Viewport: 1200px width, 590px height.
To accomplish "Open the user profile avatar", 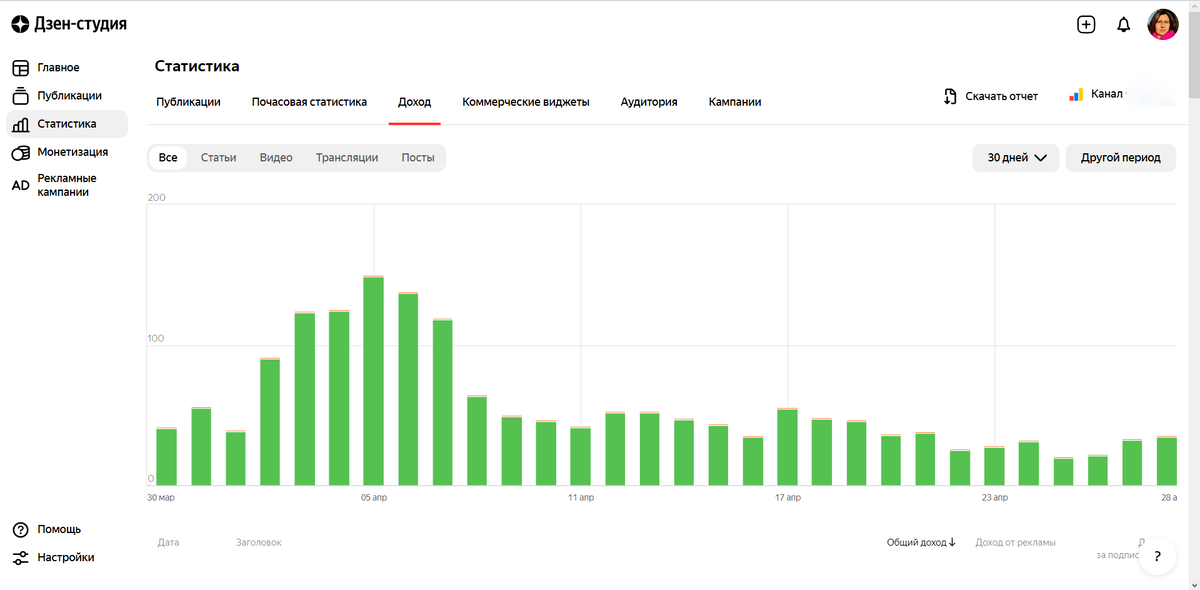I will pos(1162,24).
